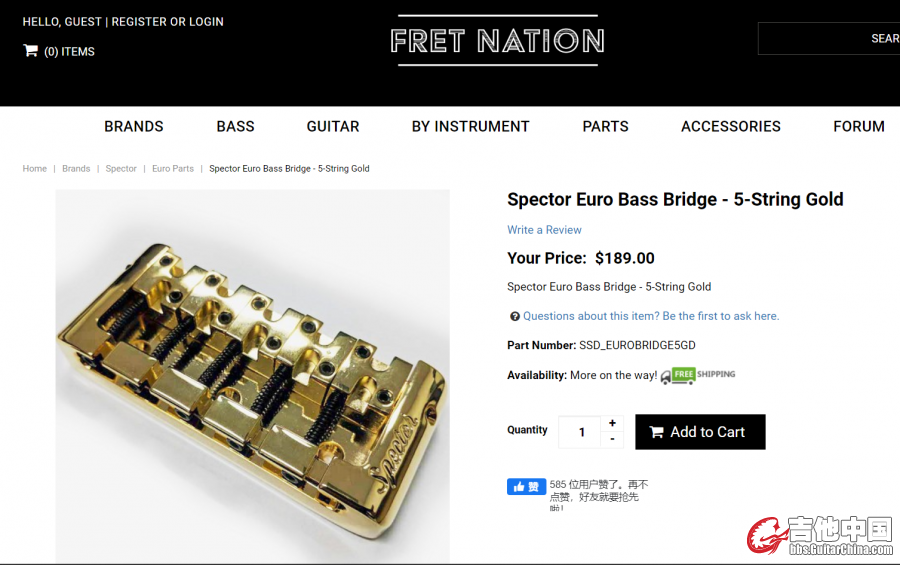Add the bridge to cart
This screenshot has width=900, height=565.
tap(700, 432)
